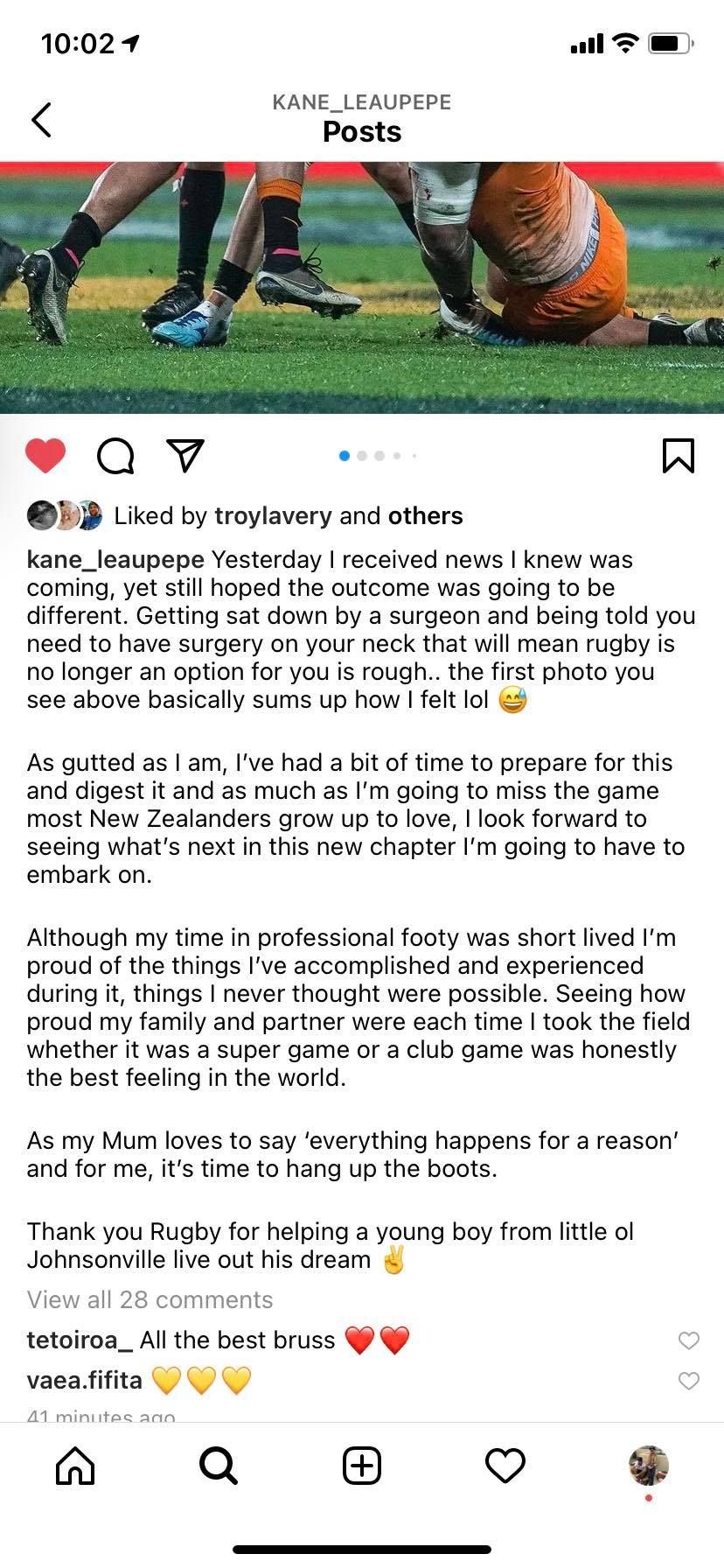Screen dimensions: 724x1568
Task: Open profile avatar in bottom bar
Action: point(649,1466)
